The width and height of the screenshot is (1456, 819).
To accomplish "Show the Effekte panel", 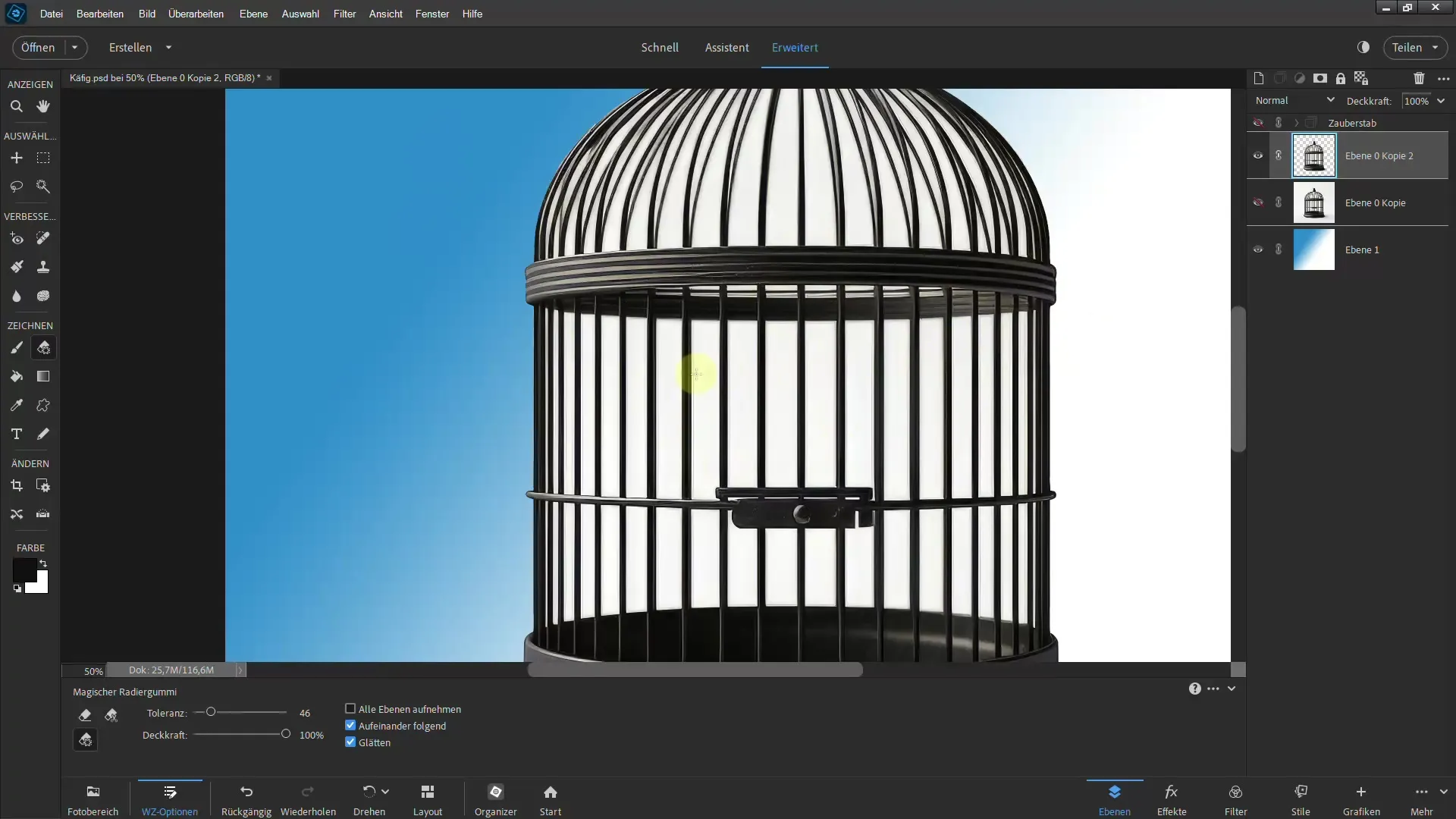I will (x=1172, y=800).
